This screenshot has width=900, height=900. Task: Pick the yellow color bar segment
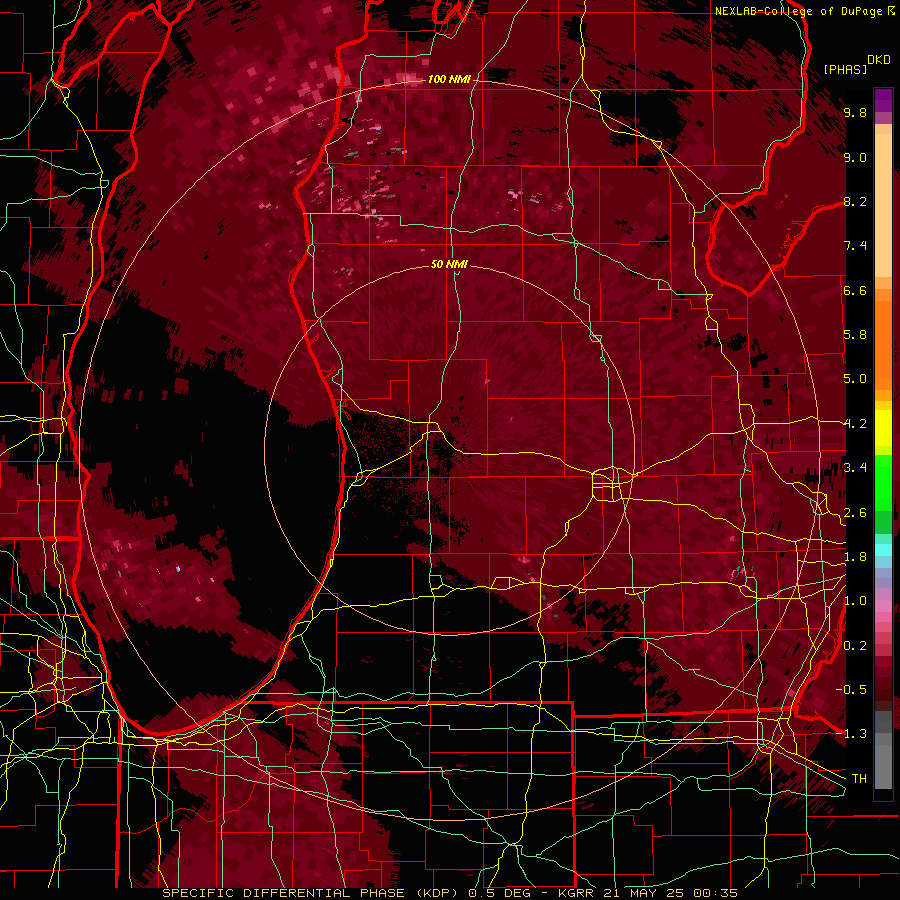[883, 428]
